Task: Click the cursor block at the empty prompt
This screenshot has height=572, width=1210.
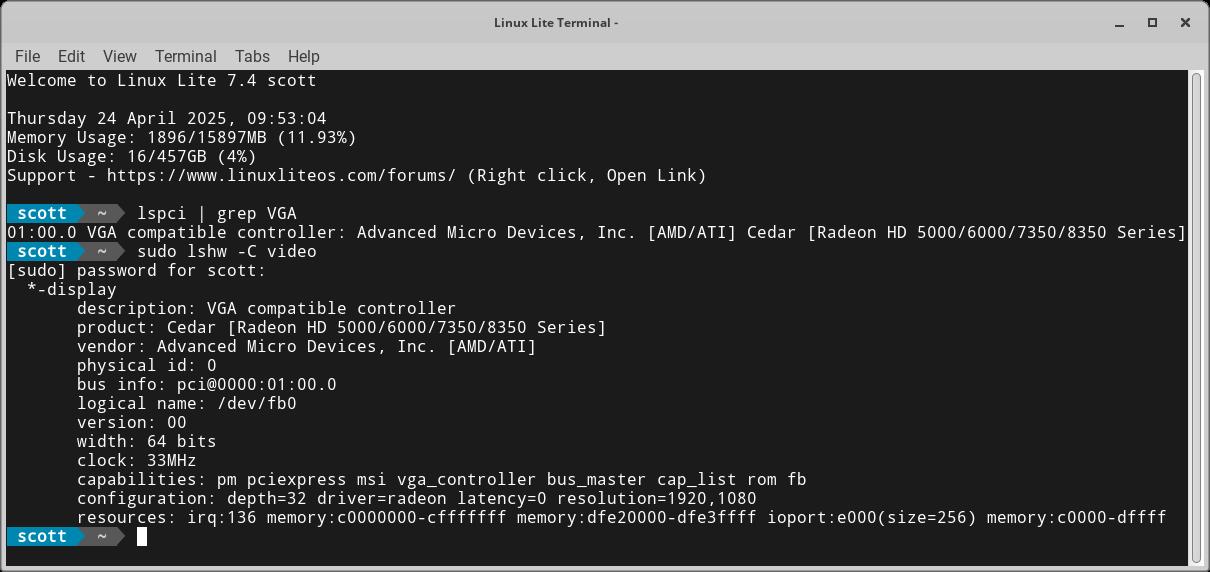Action: coord(142,537)
